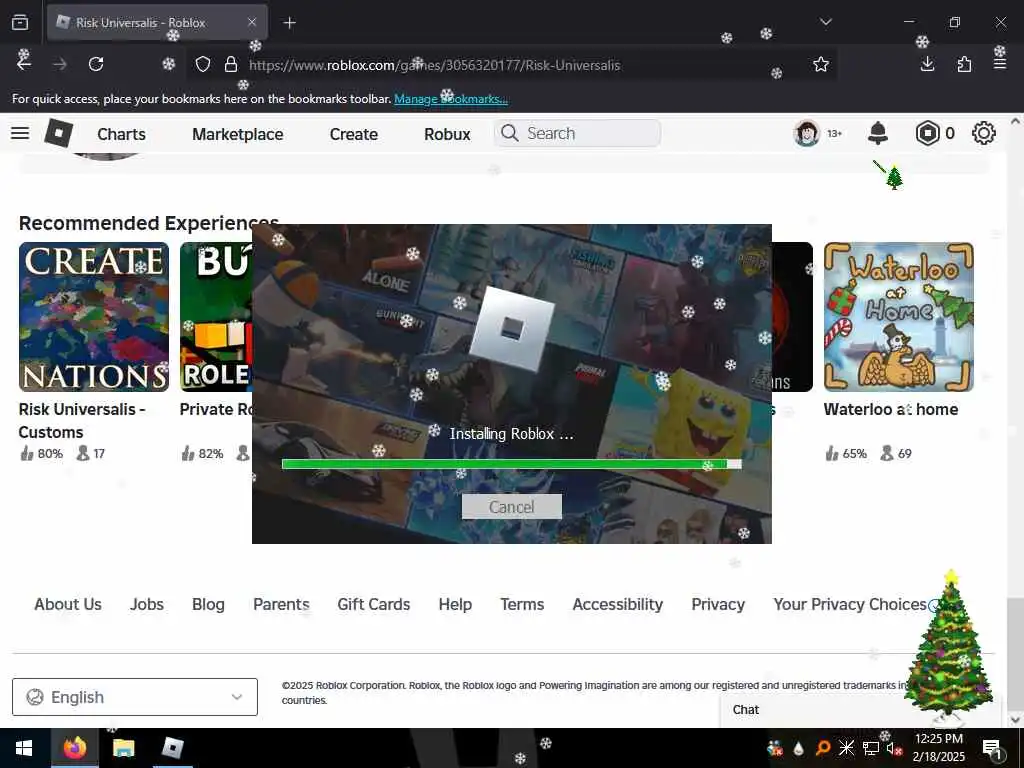Open the Waterloo at home thumbnail

(899, 317)
